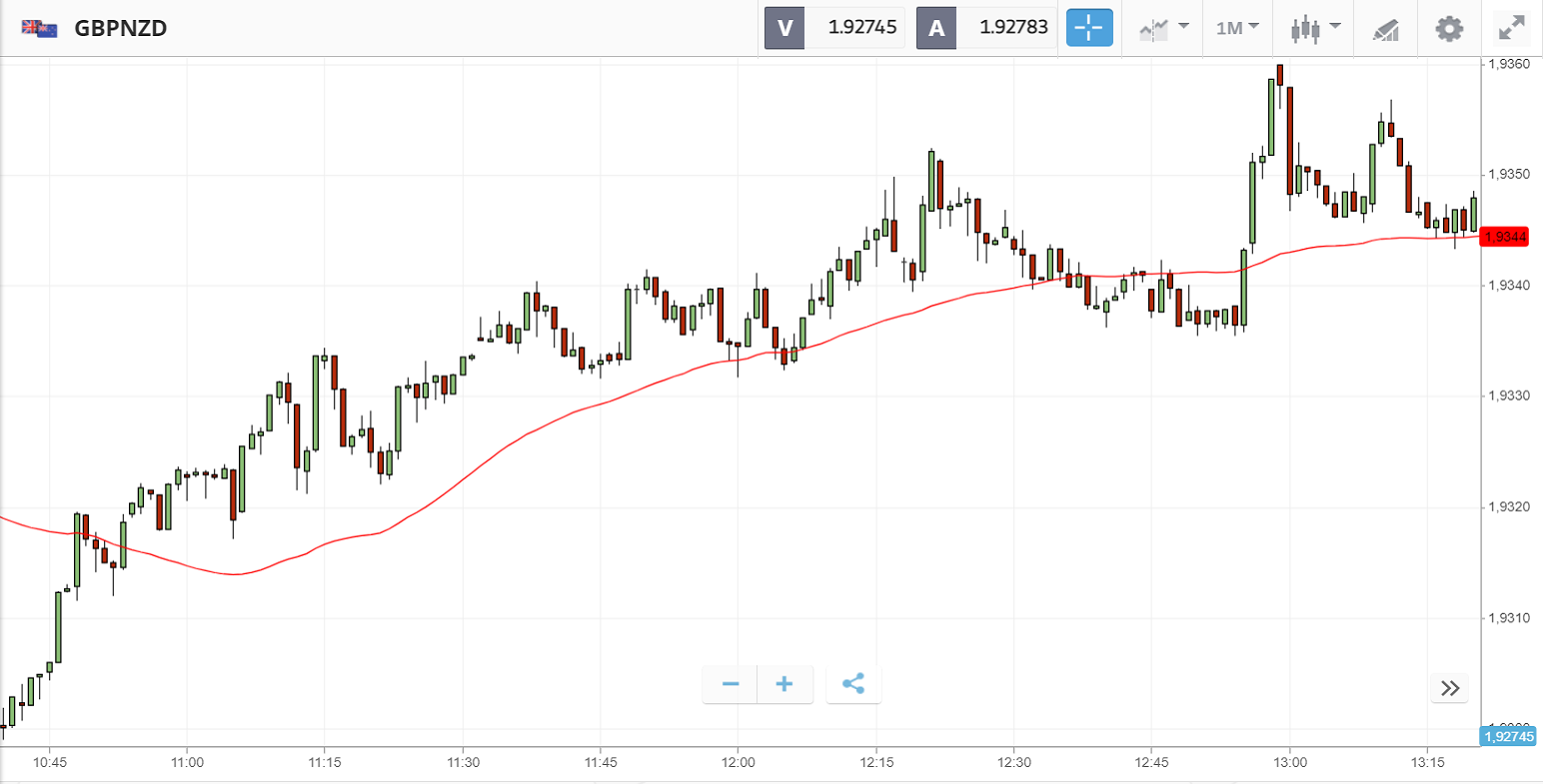Click the 1.92783 buy price
Viewport: 1543px width, 784px height.
coord(1013,28)
